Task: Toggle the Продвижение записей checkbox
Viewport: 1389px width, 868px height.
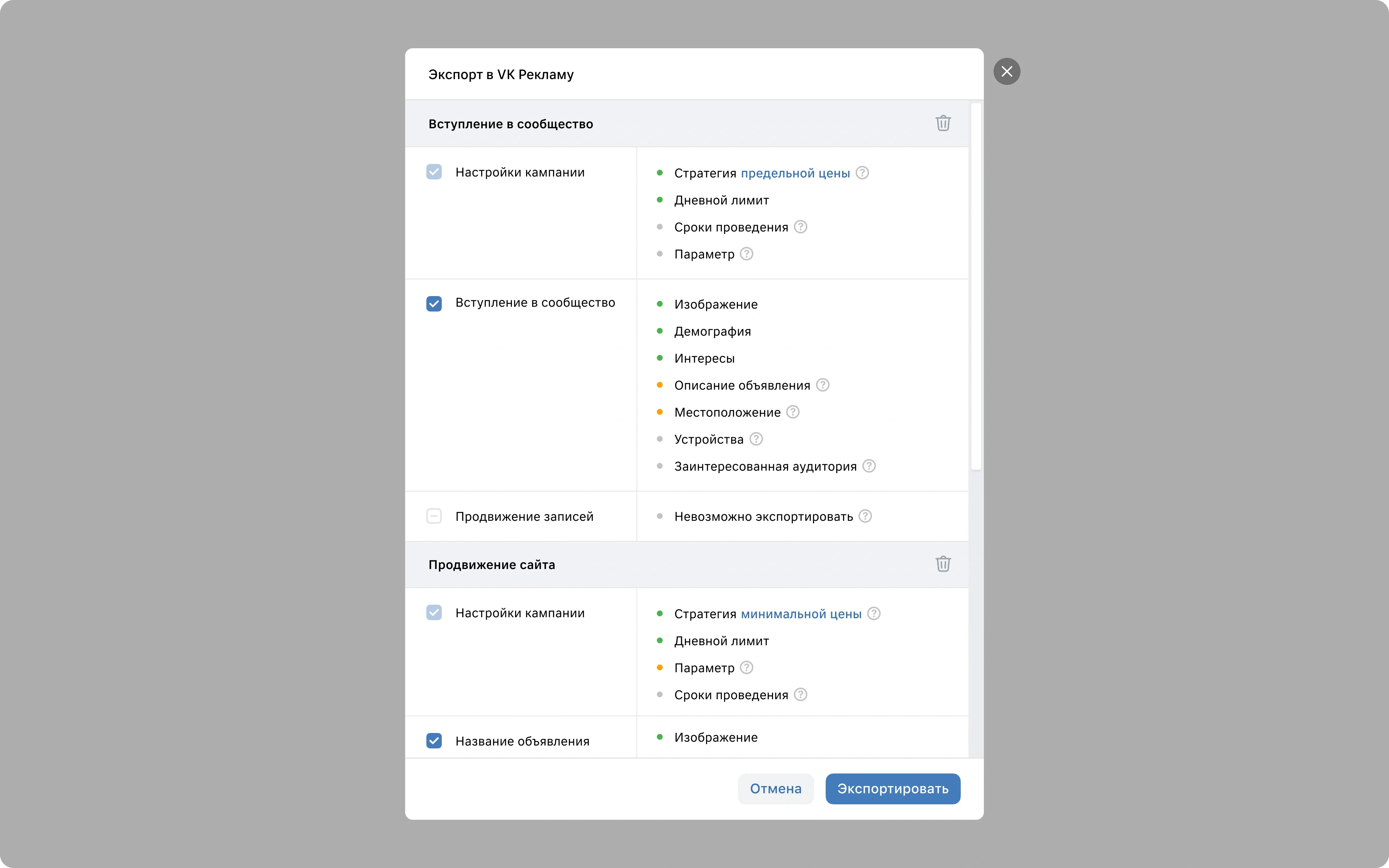Action: point(434,516)
